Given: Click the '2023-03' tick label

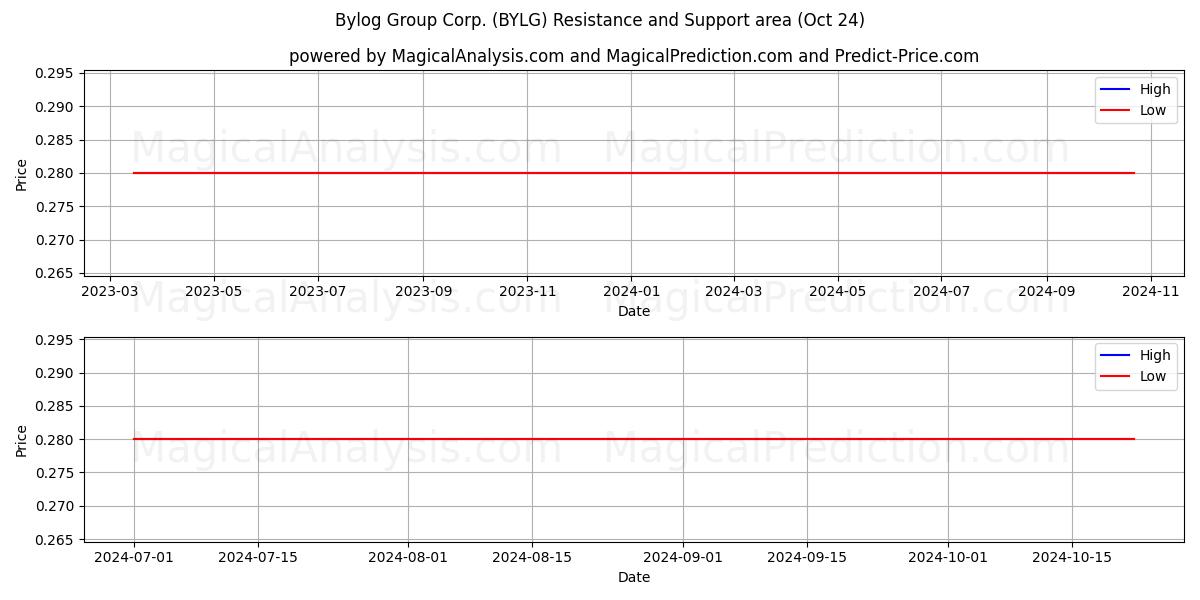Looking at the screenshot, I should point(110,291).
